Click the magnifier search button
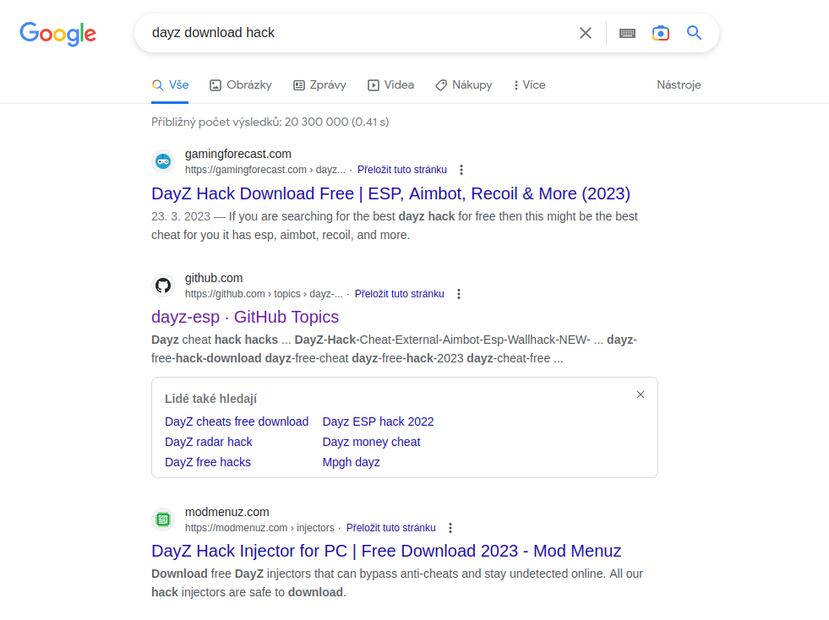 694,33
